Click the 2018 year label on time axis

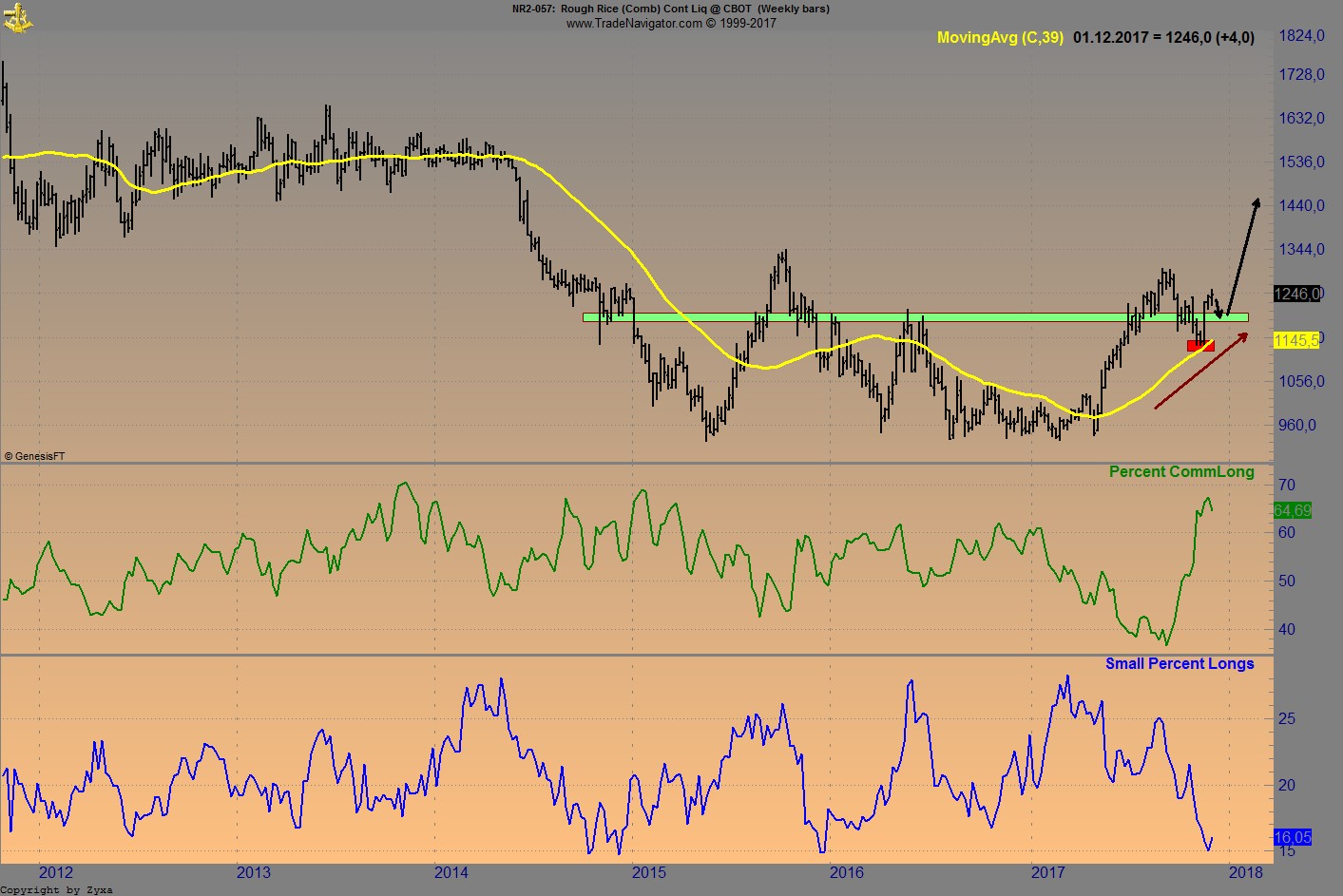click(x=1246, y=872)
